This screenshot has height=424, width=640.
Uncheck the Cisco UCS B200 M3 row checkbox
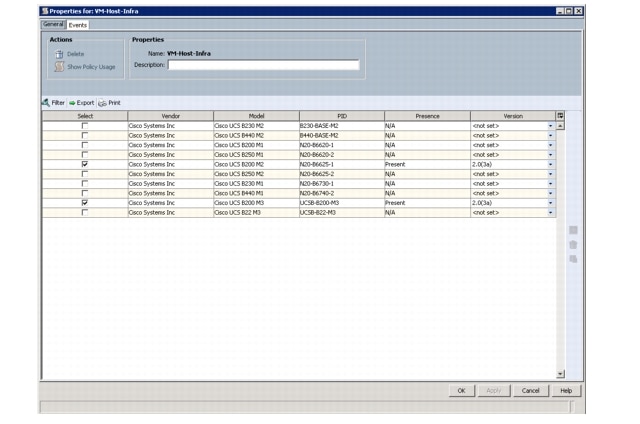coord(85,202)
